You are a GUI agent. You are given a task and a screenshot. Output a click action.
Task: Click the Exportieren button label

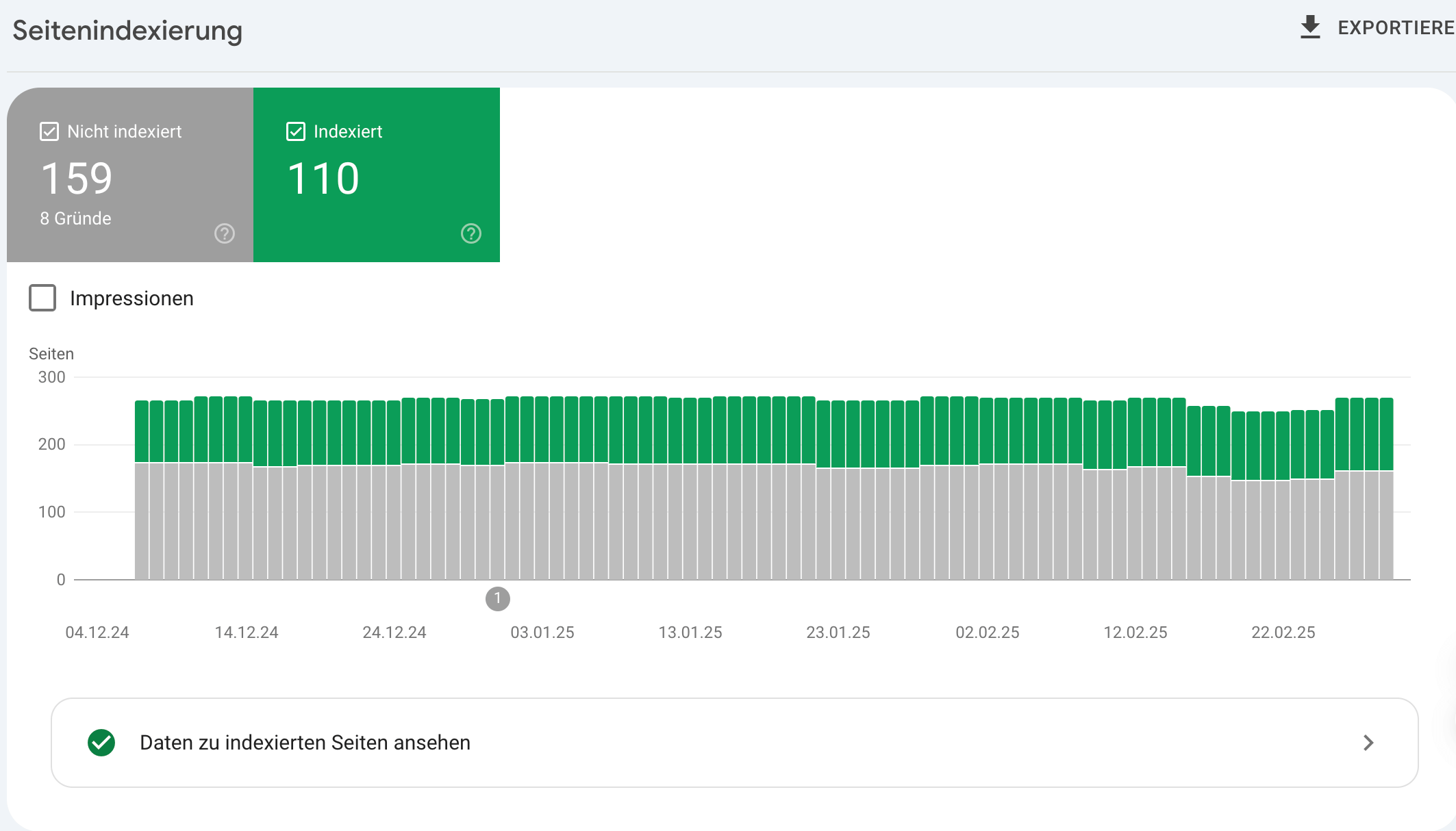click(x=1396, y=28)
